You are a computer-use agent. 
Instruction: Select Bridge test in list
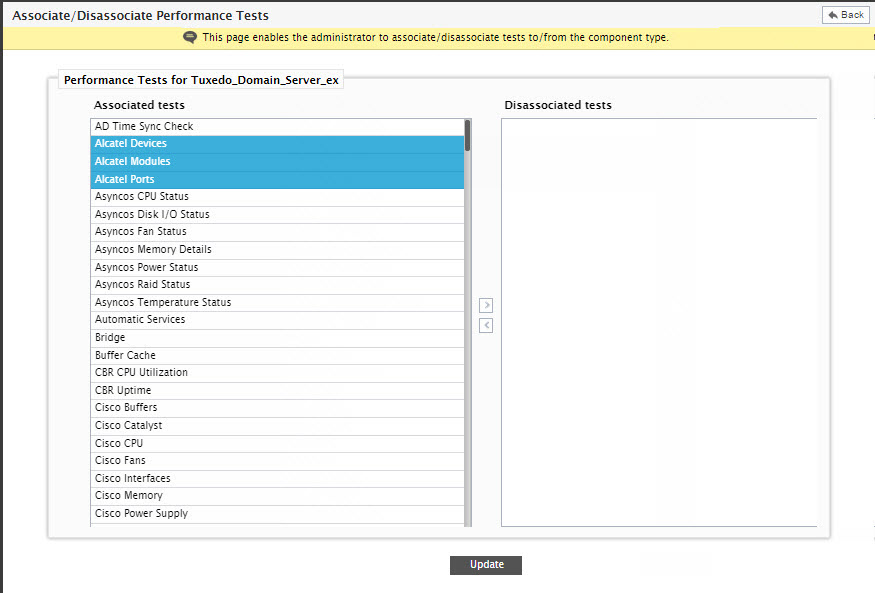[x=277, y=338]
